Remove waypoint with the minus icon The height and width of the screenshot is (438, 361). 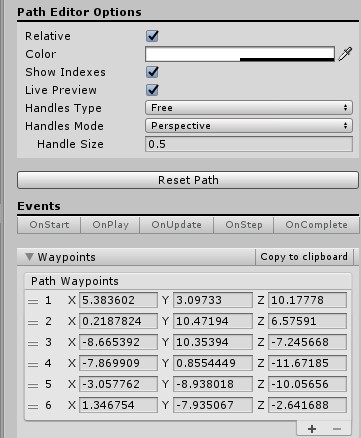[x=337, y=429]
